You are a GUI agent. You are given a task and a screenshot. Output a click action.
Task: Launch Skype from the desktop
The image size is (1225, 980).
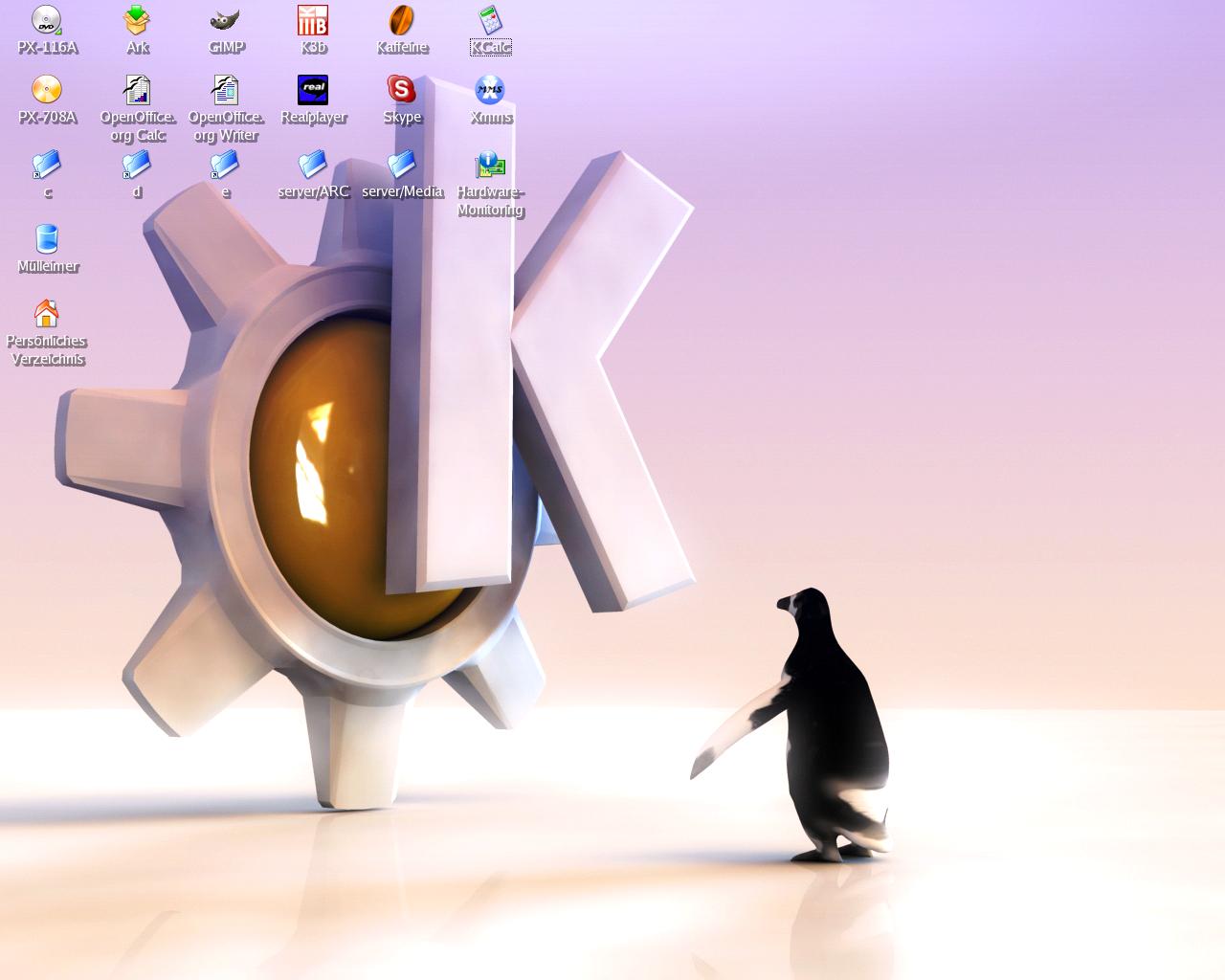click(402, 90)
